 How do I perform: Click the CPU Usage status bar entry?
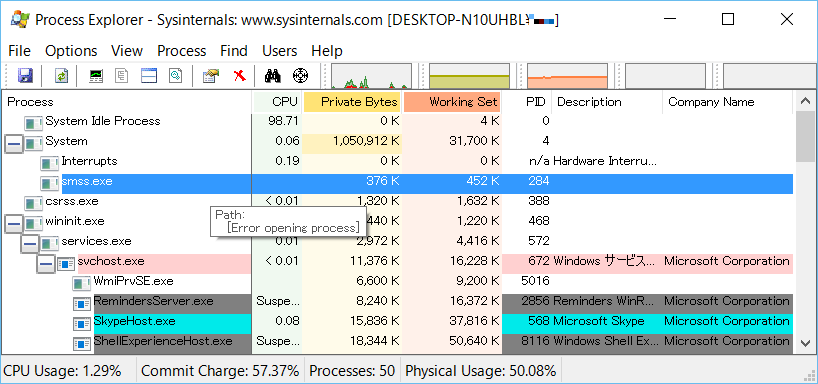(x=62, y=371)
